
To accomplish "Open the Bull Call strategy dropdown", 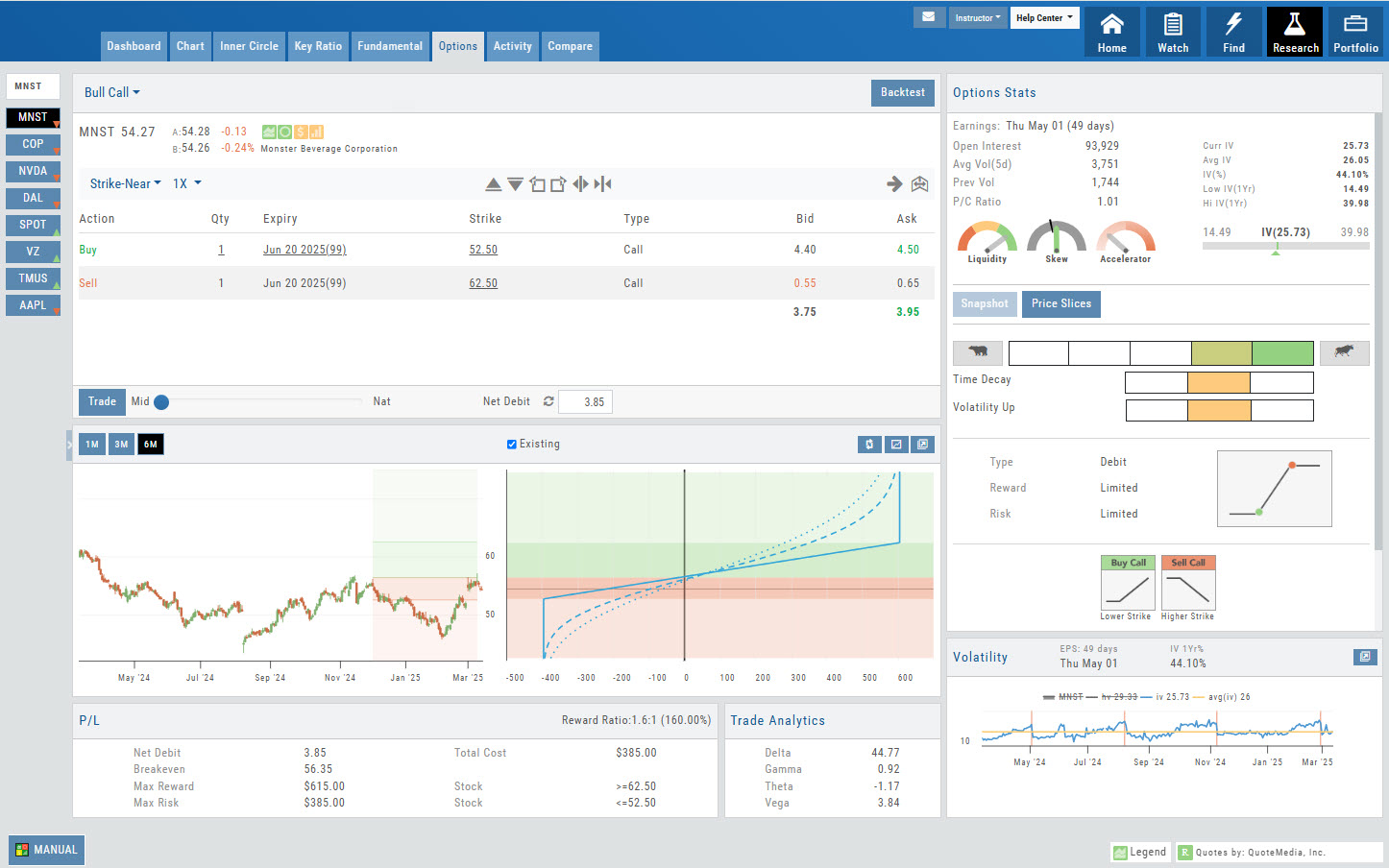I will [x=111, y=92].
